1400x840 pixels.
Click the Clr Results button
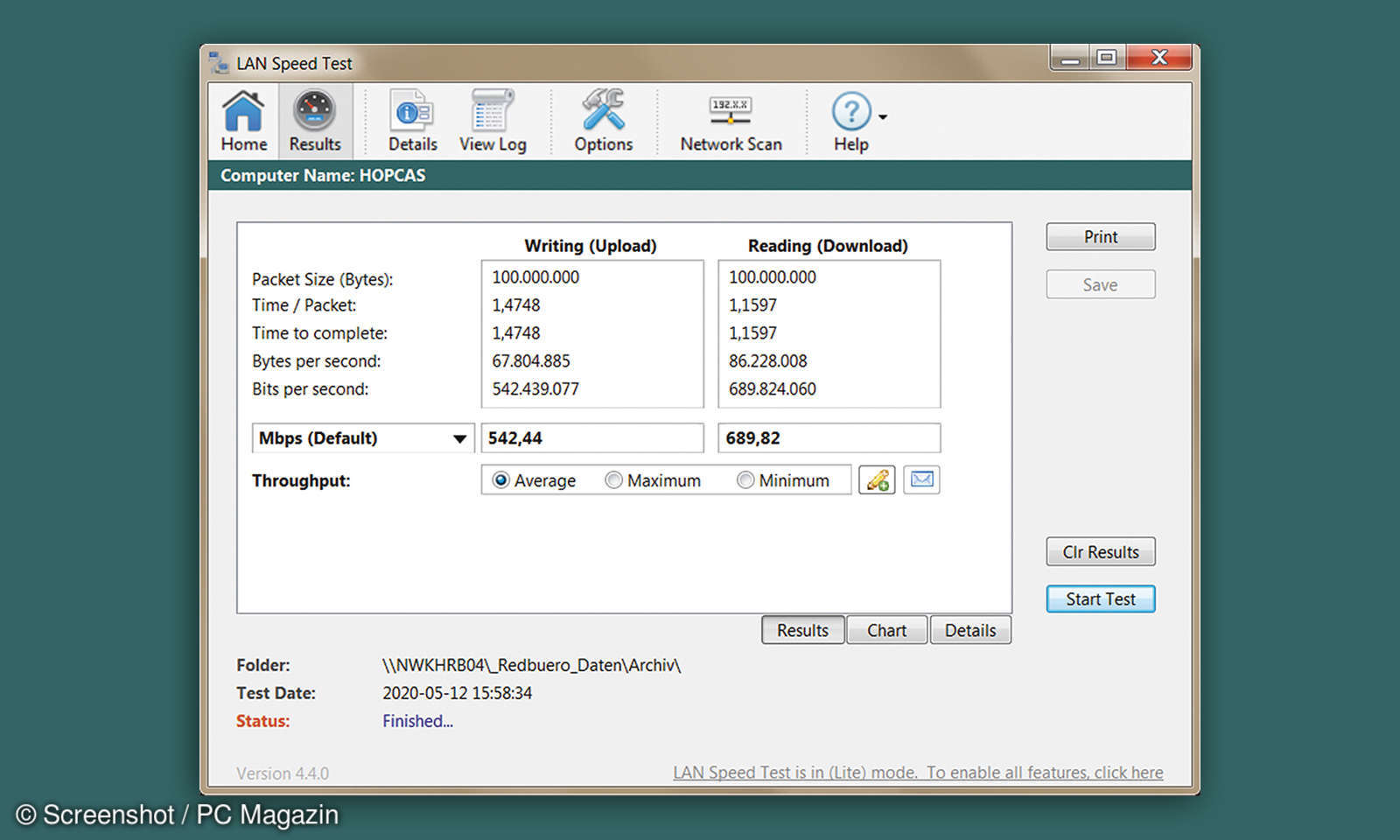pyautogui.click(x=1100, y=552)
